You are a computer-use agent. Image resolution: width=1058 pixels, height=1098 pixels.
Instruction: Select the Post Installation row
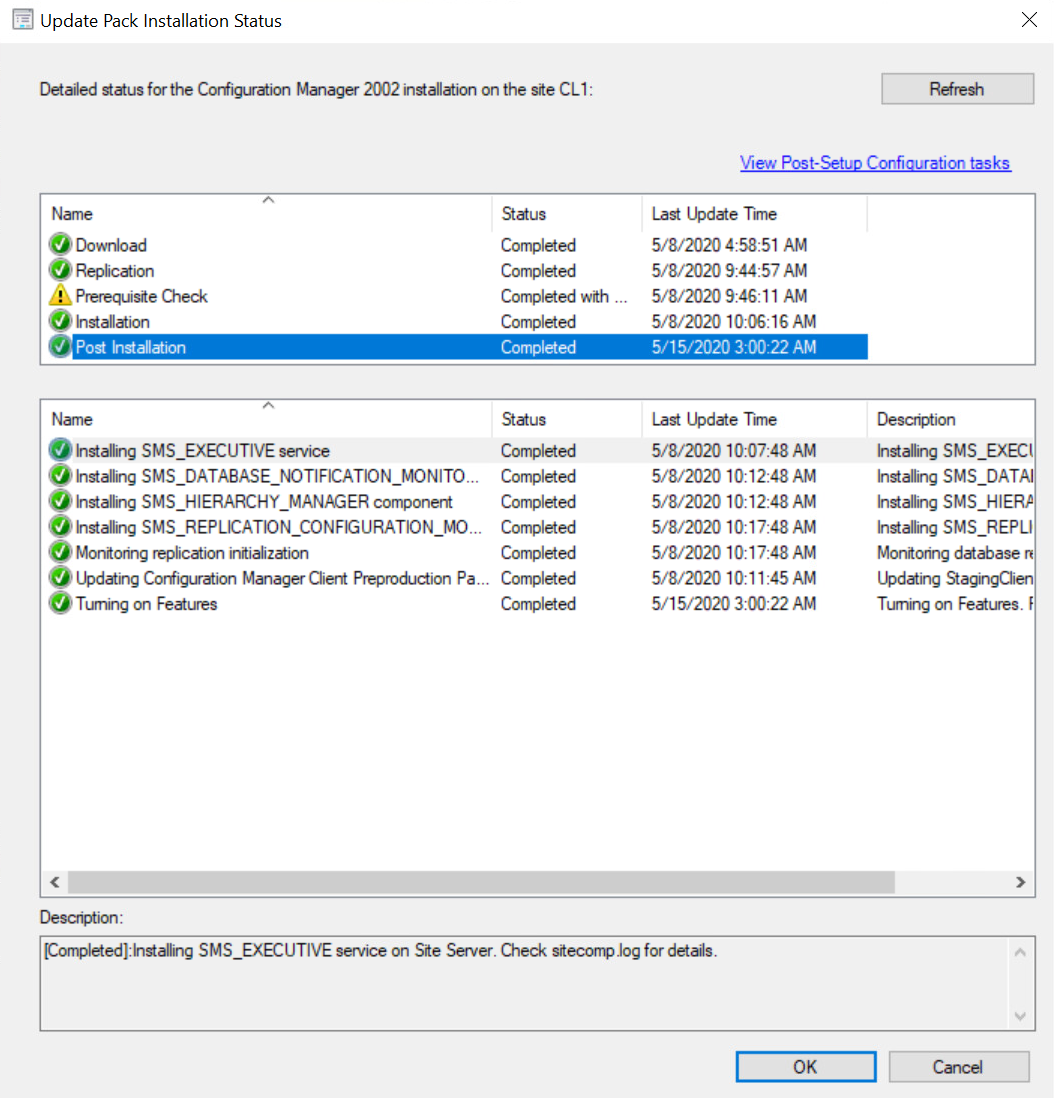click(458, 347)
